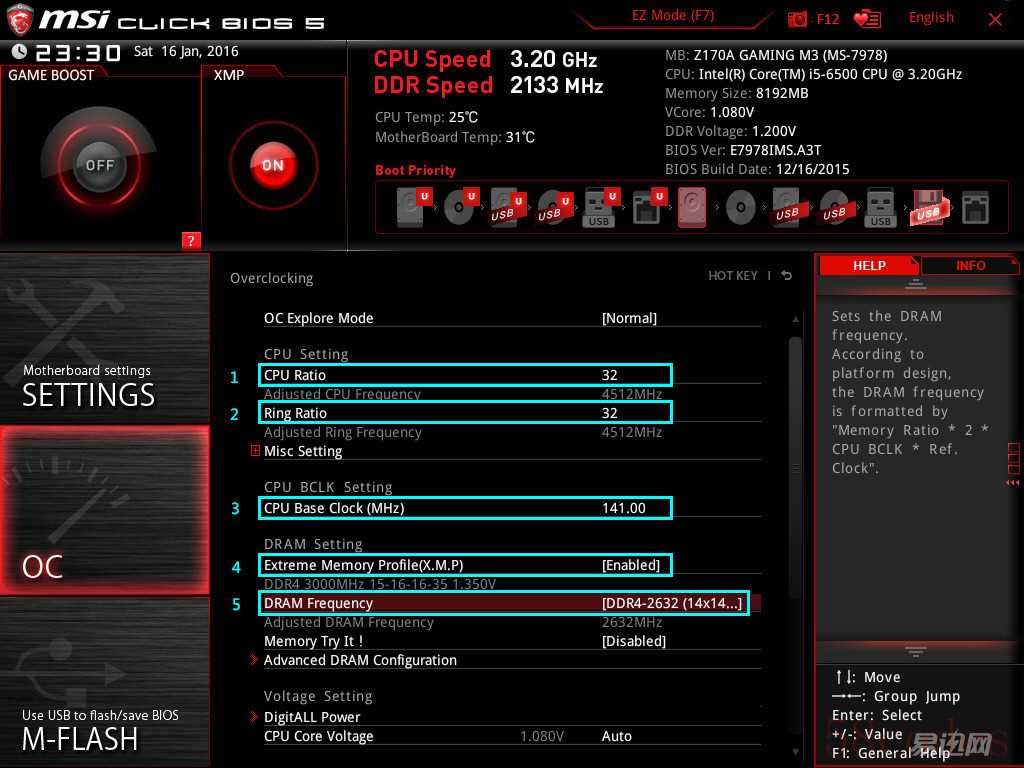
Task: Click the BIOS Ver E7978IMS.A3T text
Action: [x=743, y=150]
